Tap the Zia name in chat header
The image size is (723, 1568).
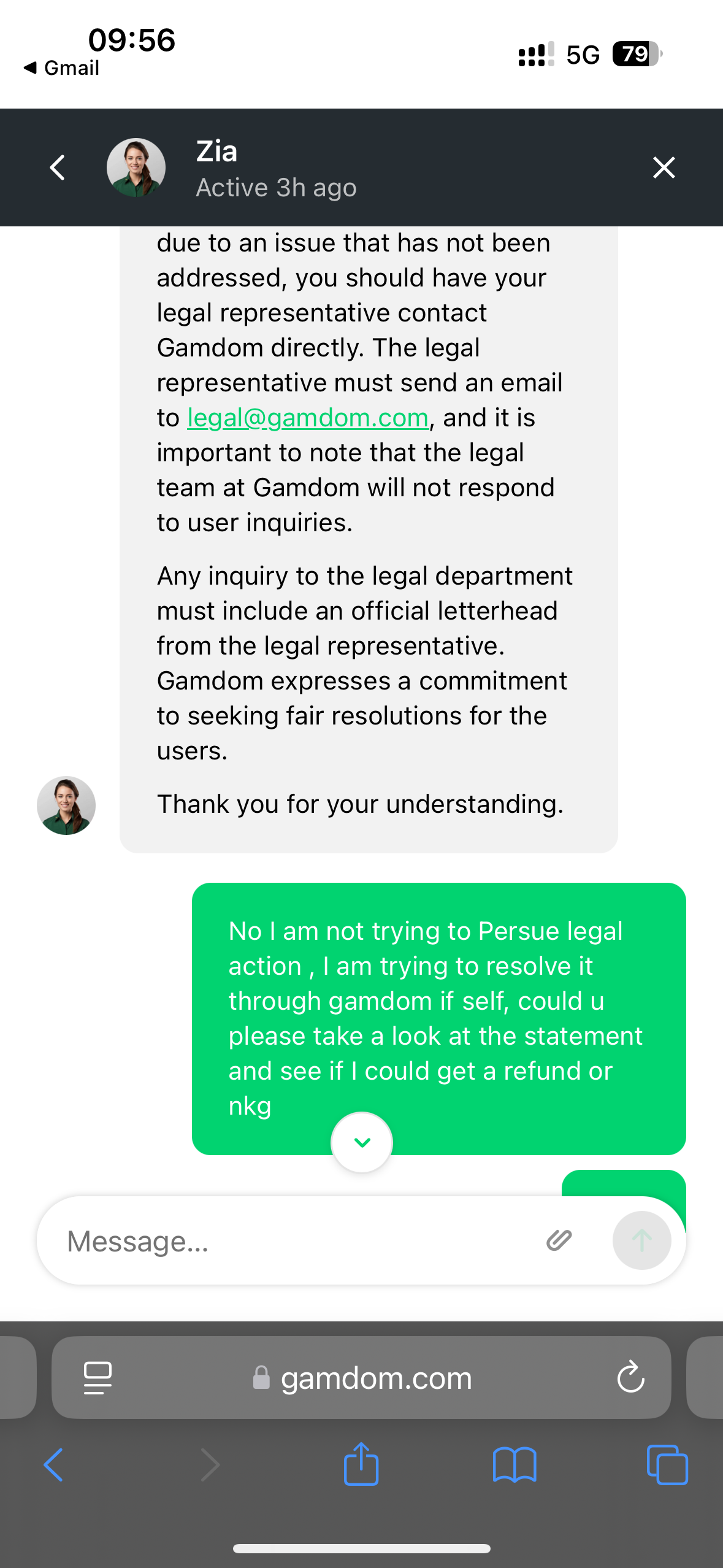[x=216, y=152]
